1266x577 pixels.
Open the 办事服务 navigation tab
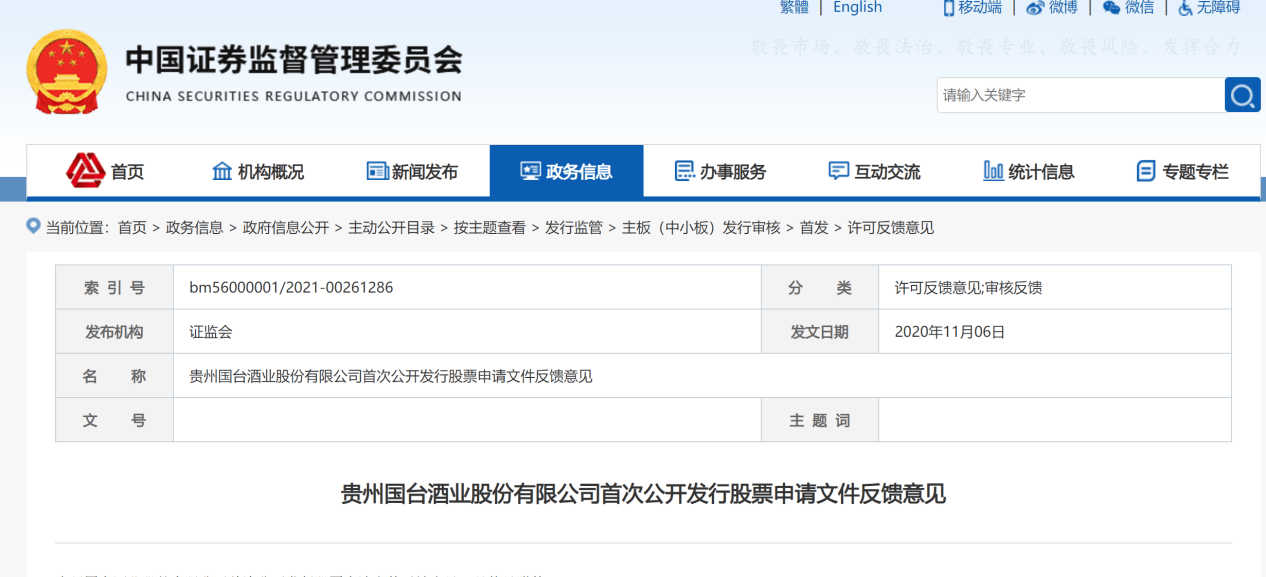[x=720, y=171]
